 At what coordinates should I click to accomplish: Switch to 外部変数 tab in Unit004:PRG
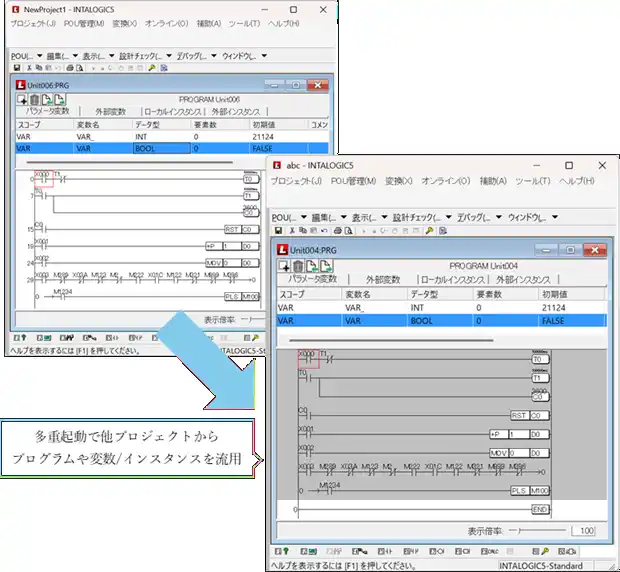coord(383,279)
